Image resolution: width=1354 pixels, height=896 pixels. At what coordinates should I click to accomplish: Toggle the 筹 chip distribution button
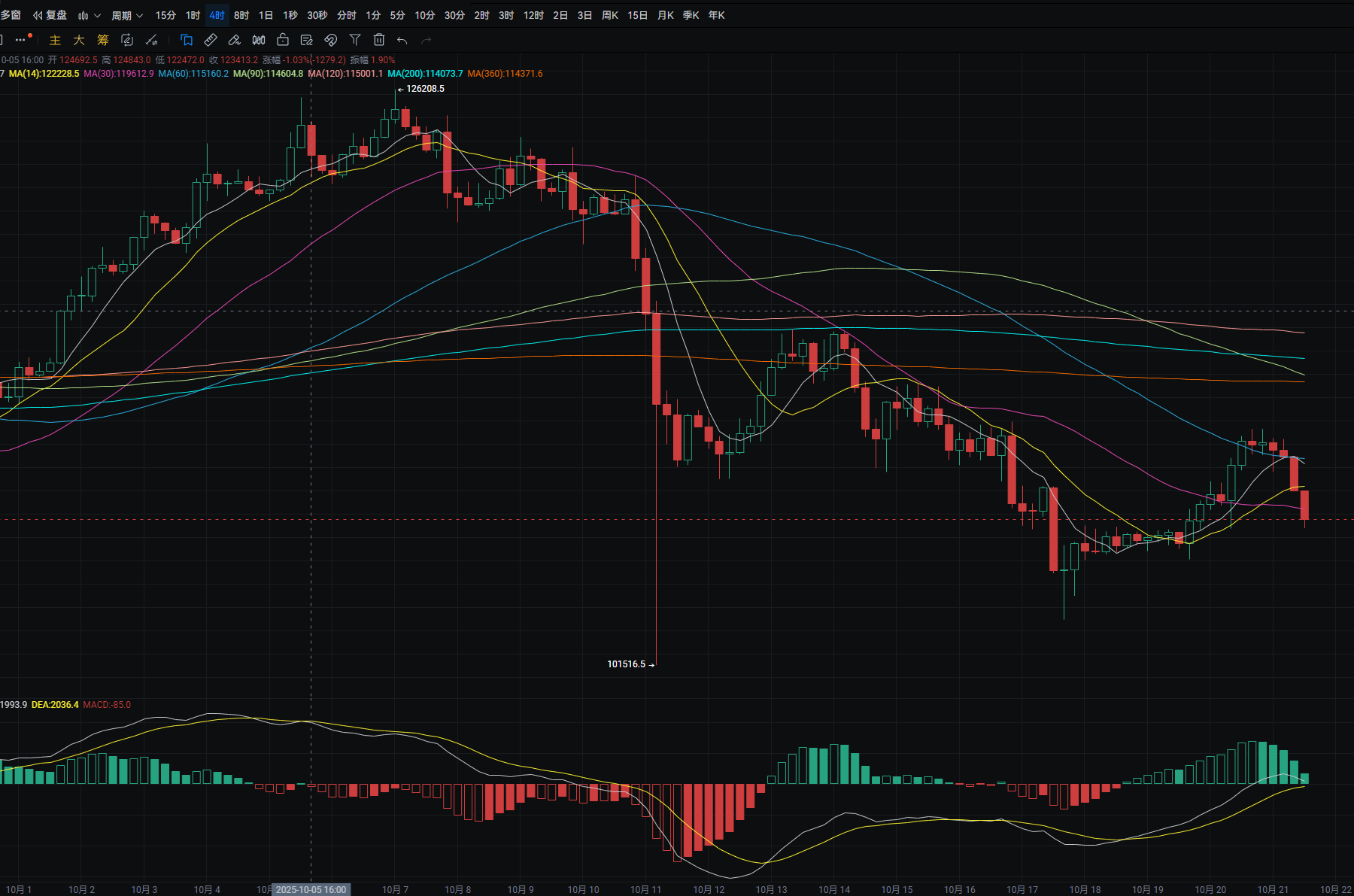(x=103, y=40)
